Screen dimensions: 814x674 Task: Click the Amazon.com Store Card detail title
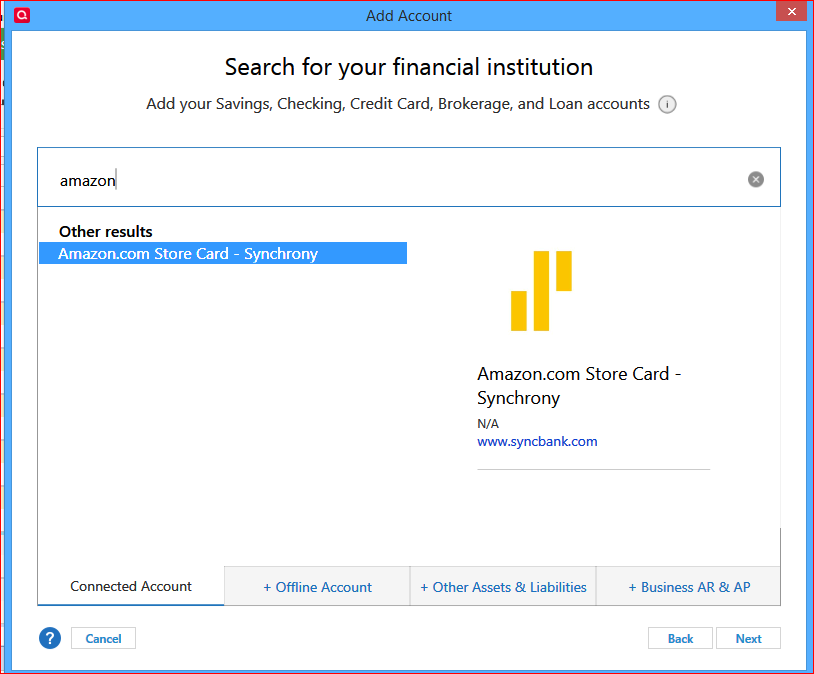coord(579,386)
